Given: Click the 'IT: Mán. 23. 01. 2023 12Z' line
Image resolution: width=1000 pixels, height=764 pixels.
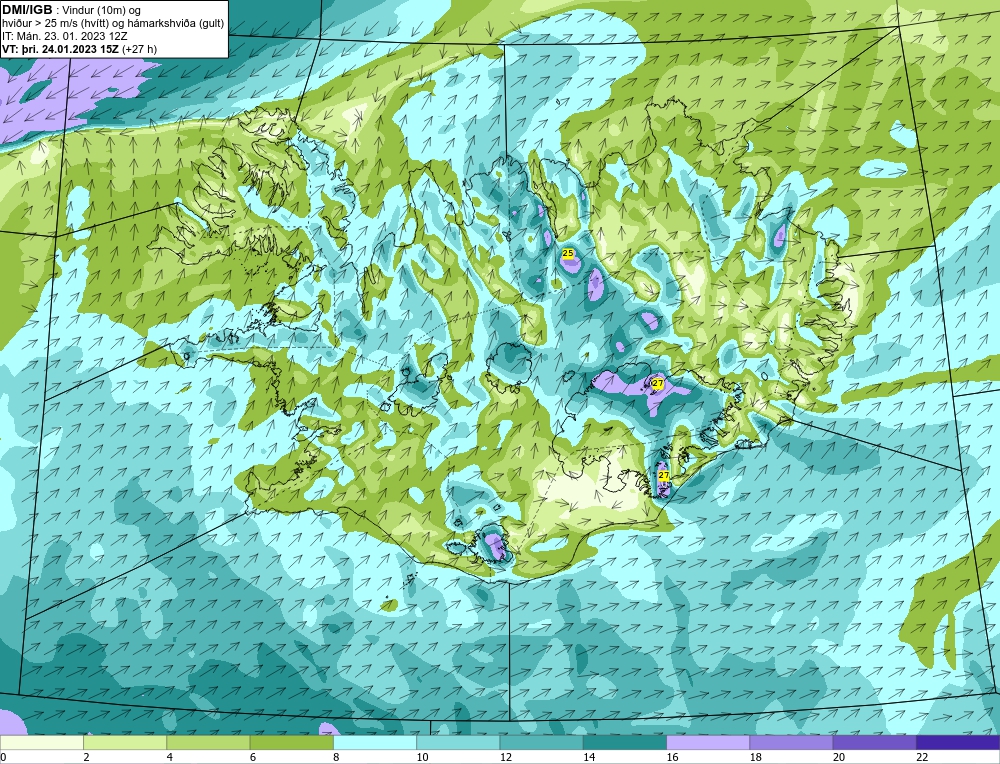Looking at the screenshot, I should (x=64, y=36).
